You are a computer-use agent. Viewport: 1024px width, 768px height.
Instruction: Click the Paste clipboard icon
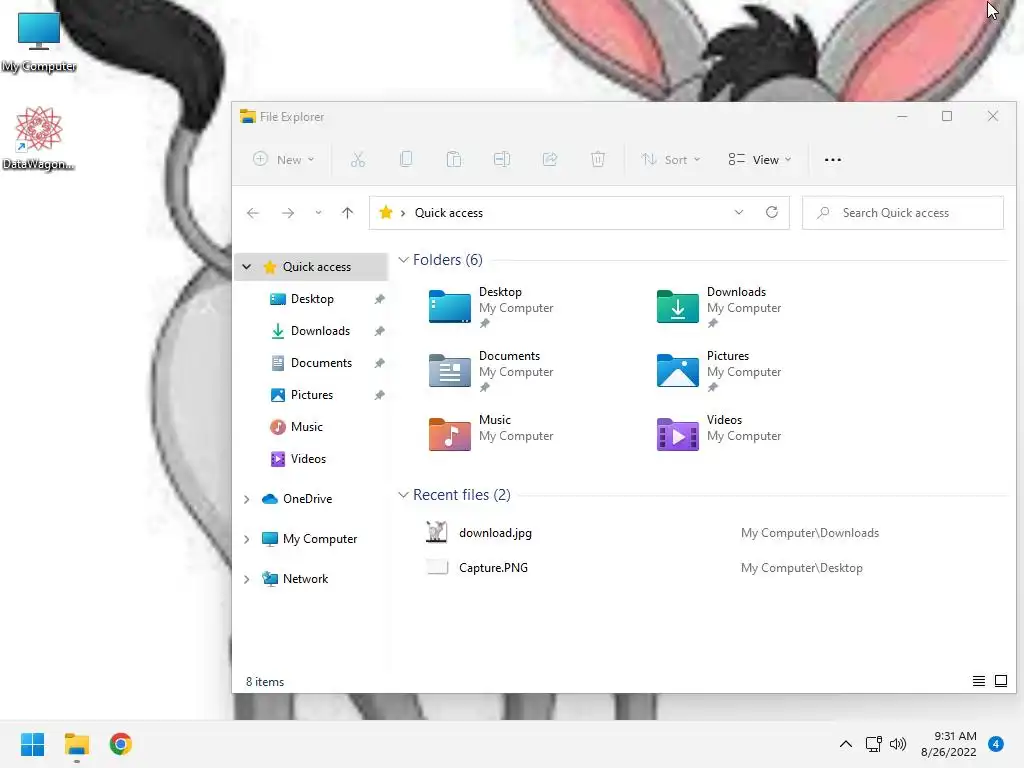click(x=454, y=159)
